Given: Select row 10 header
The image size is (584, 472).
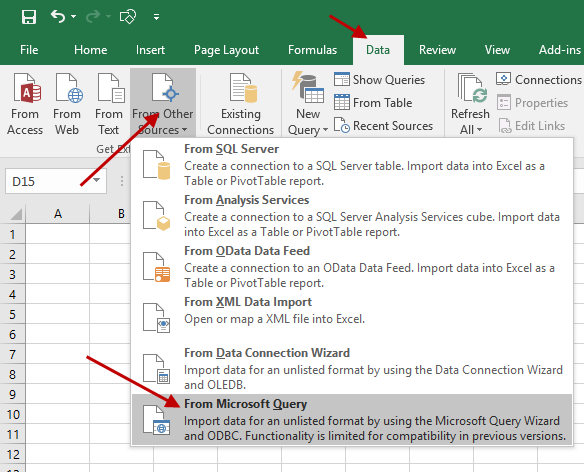Looking at the screenshot, I should [x=13, y=414].
